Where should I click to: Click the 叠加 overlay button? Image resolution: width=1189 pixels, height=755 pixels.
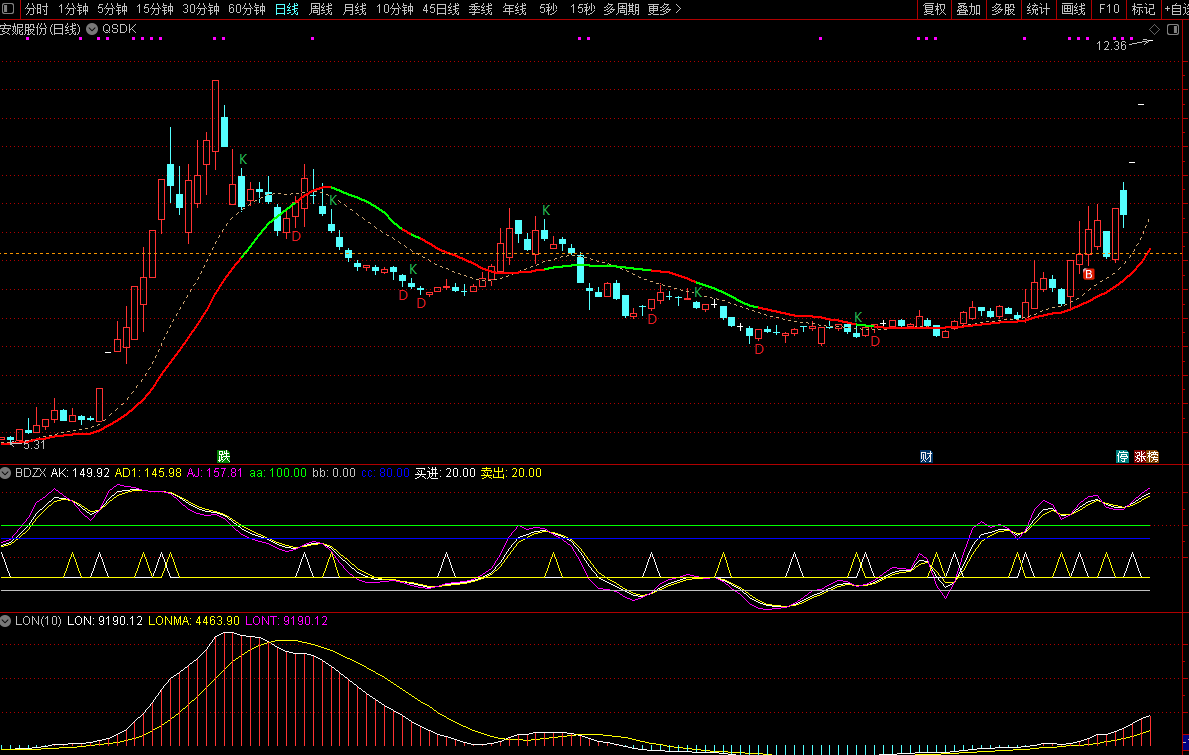pos(968,9)
